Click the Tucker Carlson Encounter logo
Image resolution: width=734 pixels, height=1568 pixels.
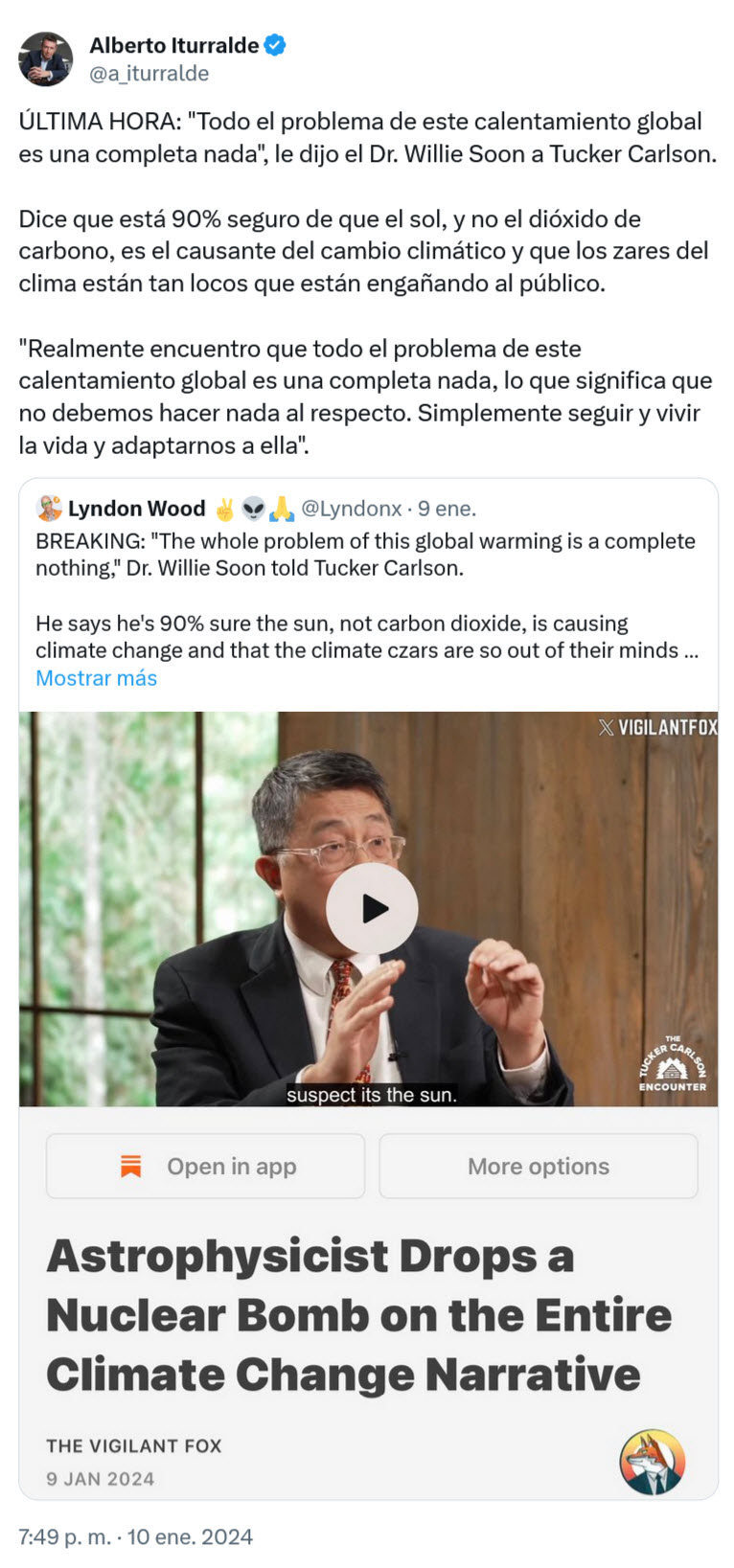tap(673, 1063)
